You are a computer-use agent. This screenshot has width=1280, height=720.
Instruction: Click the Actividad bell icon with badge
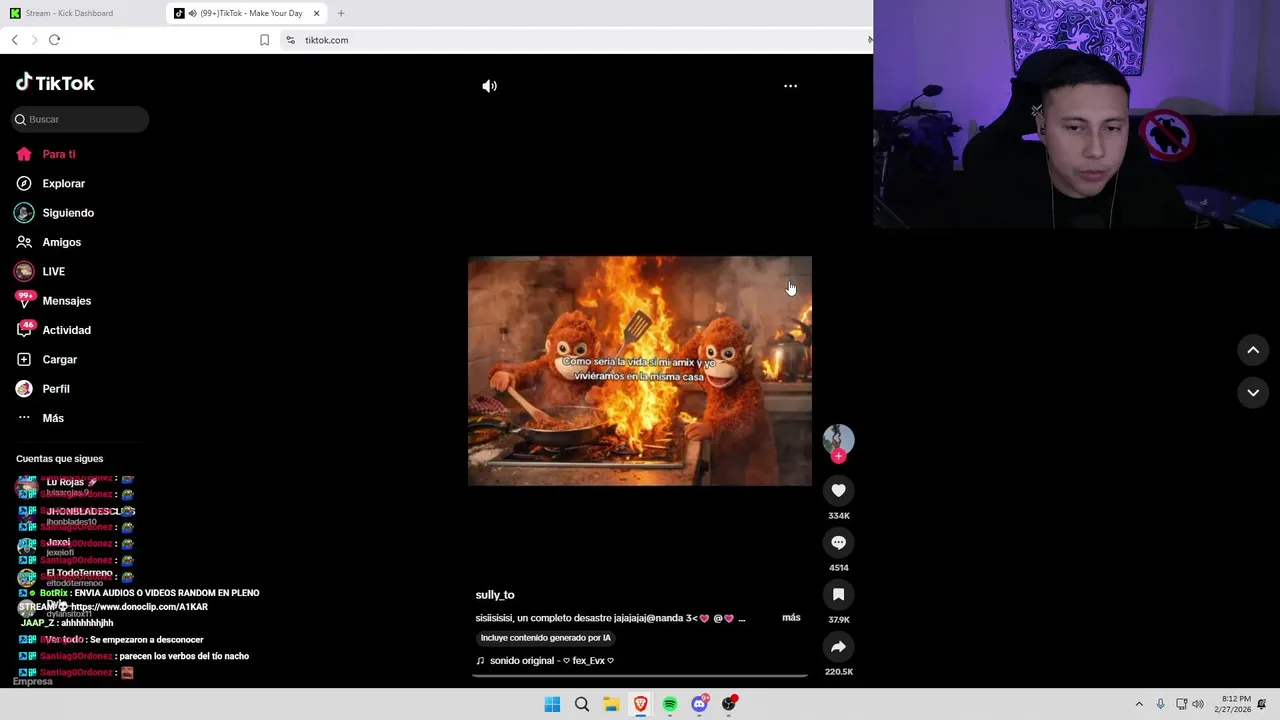pyautogui.click(x=24, y=329)
